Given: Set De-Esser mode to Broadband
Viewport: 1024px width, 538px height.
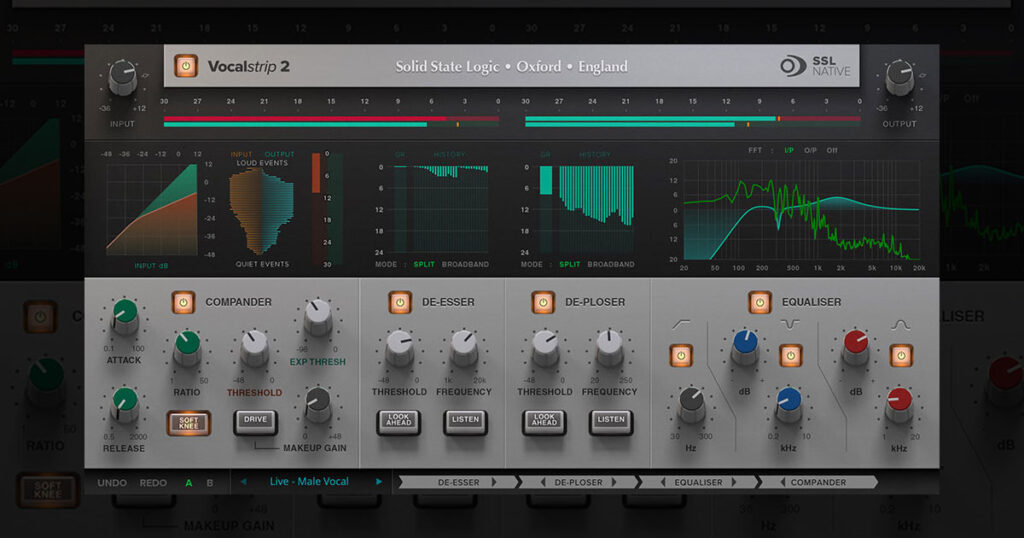Looking at the screenshot, I should [x=465, y=264].
